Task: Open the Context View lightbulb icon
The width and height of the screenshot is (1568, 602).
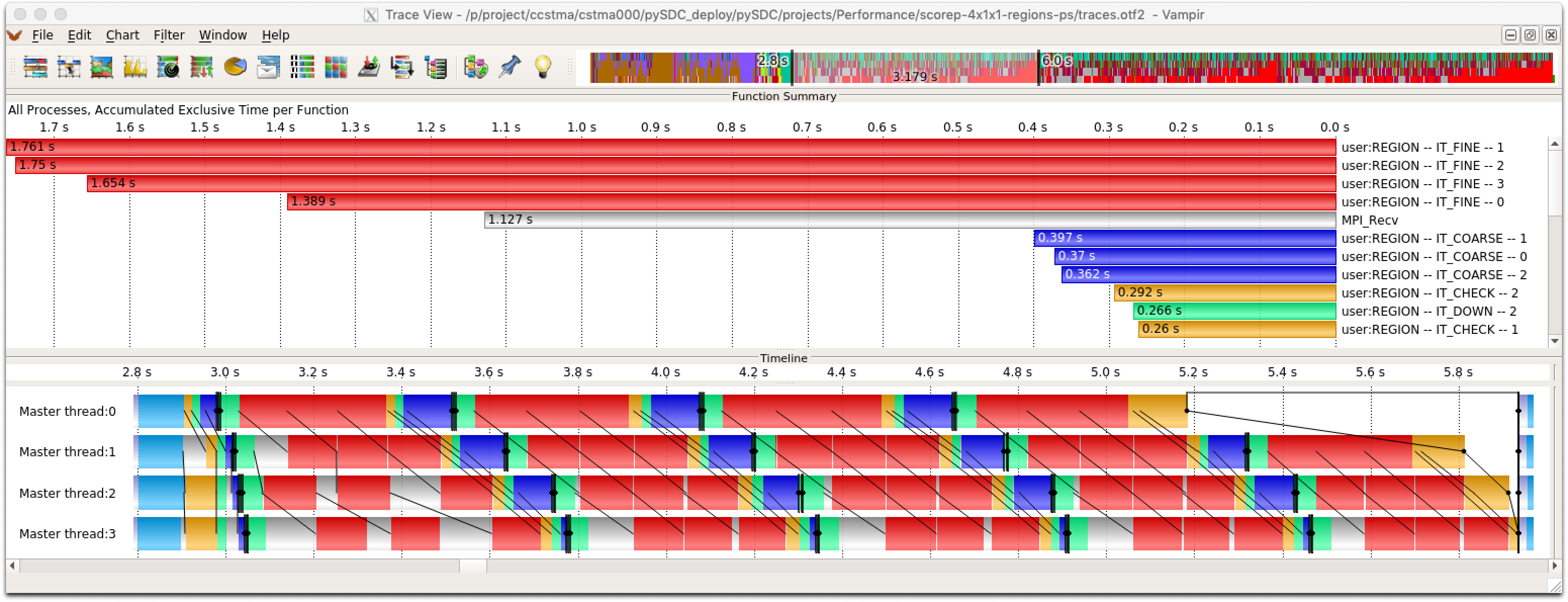Action: coord(542,66)
